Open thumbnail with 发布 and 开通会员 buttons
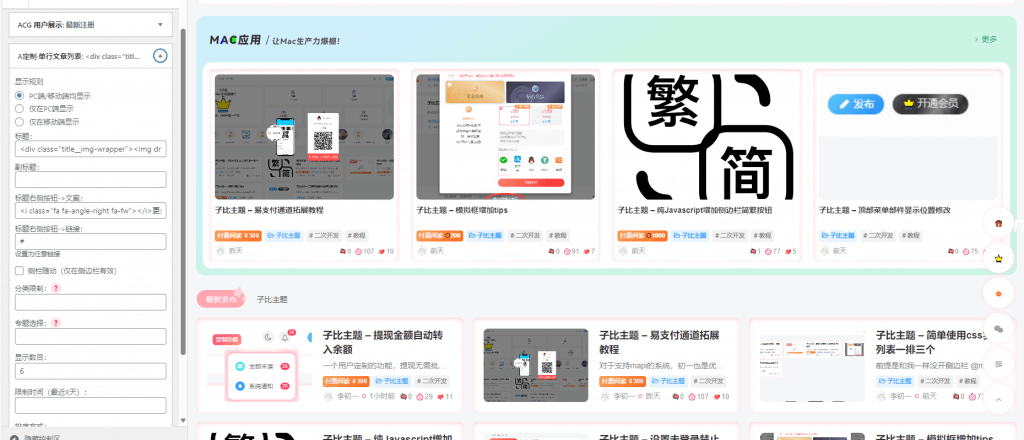Viewport: 1024px width, 440px height. pyautogui.click(x=908, y=136)
